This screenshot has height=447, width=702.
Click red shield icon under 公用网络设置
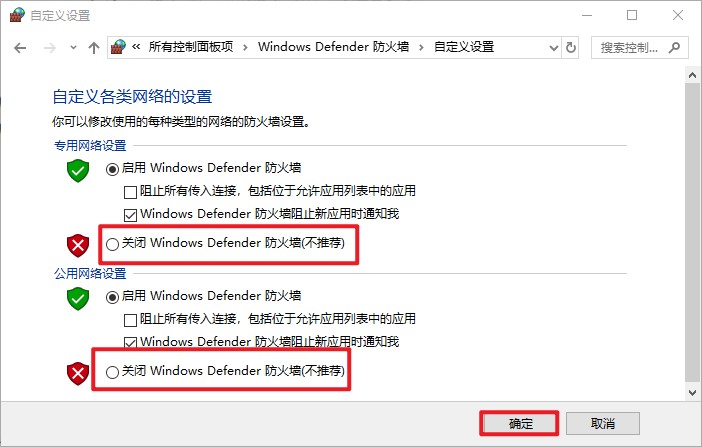[78, 374]
